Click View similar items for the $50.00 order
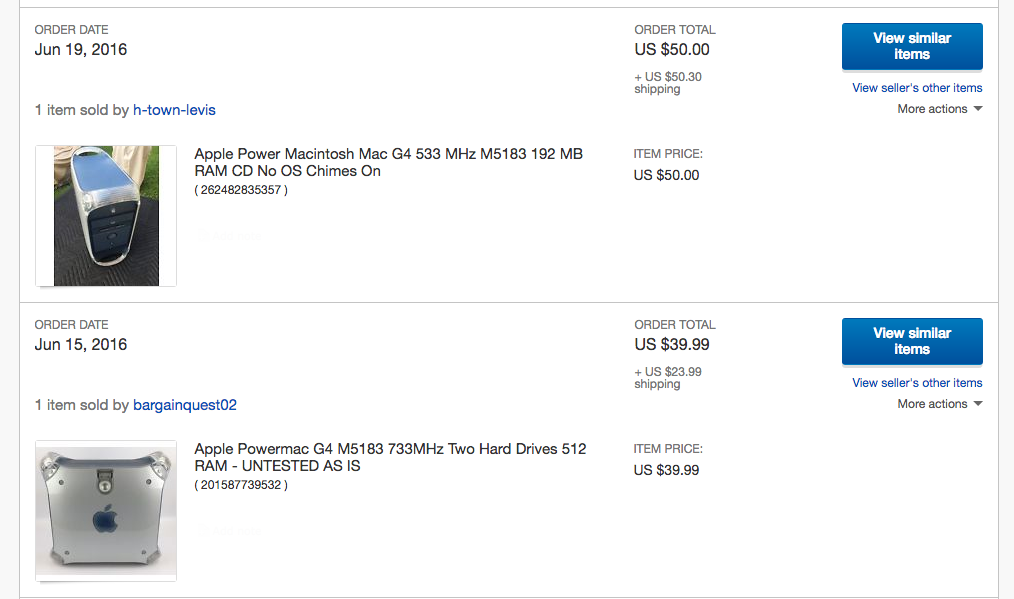The image size is (1014, 599). pos(911,46)
